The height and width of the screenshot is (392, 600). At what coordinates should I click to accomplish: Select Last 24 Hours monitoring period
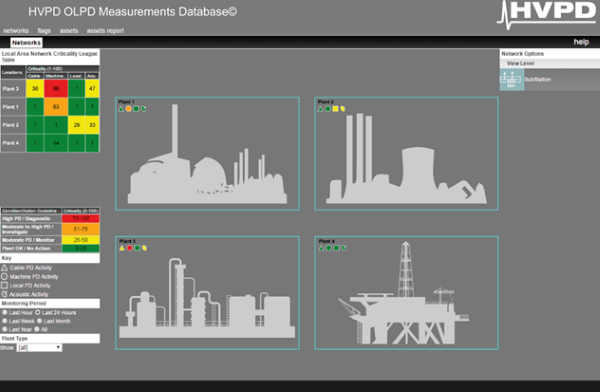pyautogui.click(x=38, y=312)
